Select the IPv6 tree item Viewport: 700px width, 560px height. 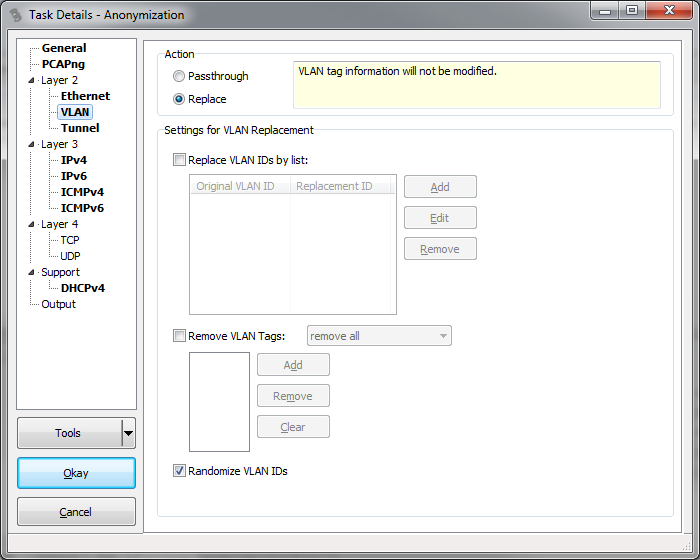(x=74, y=176)
